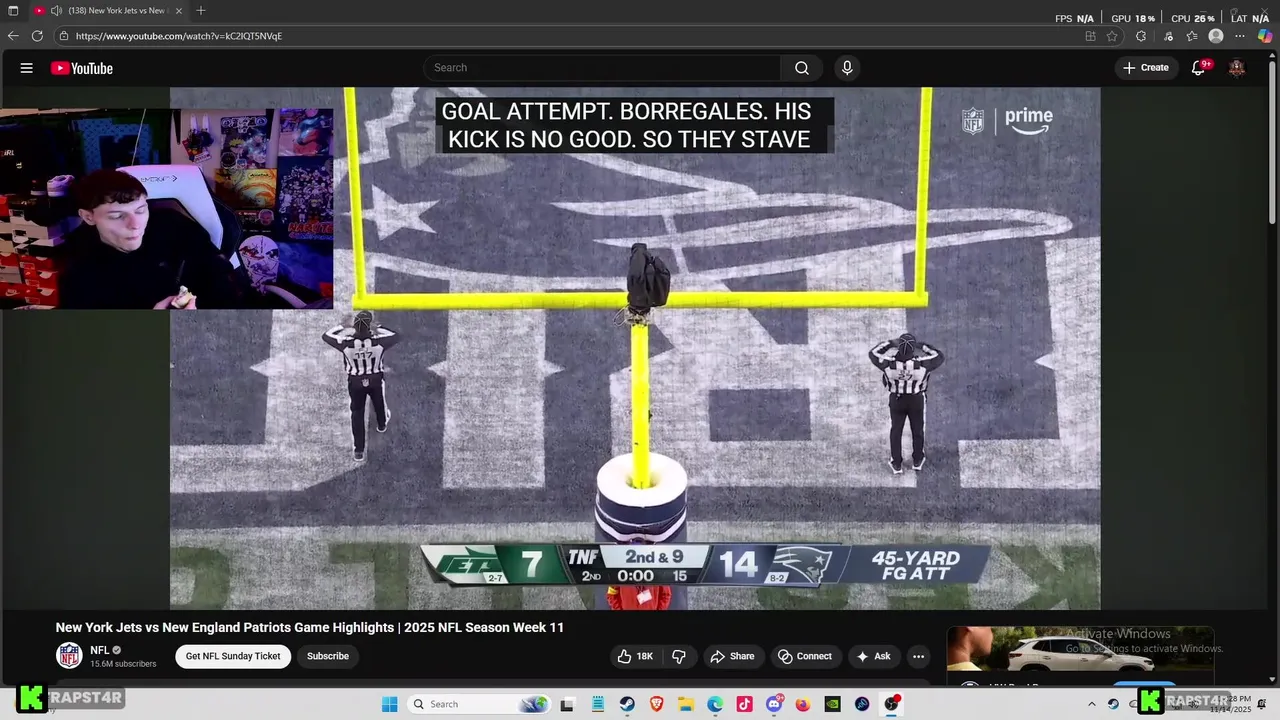This screenshot has height=720, width=1280.
Task: Click the Steam system tray icon
Action: tap(1113, 704)
